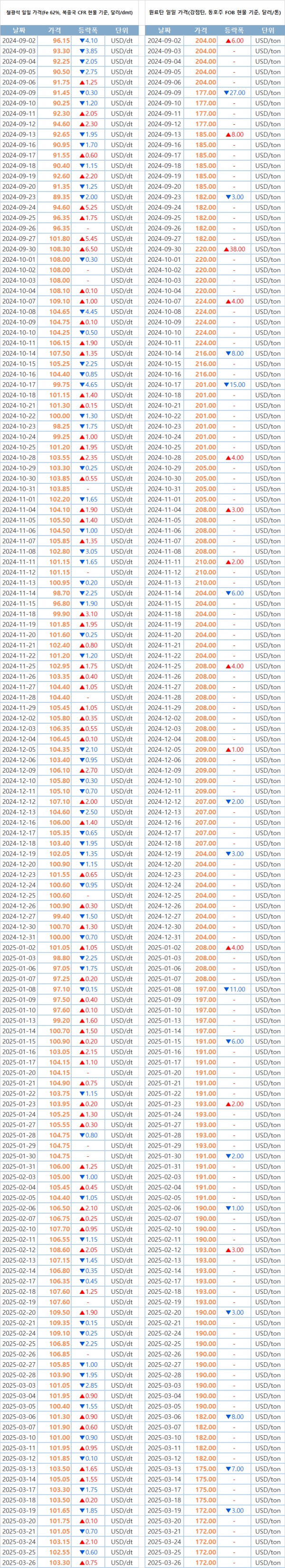The width and height of the screenshot is (285, 1568).
Task: Click the blue down arrow beside 27.00
Action: click(226, 93)
